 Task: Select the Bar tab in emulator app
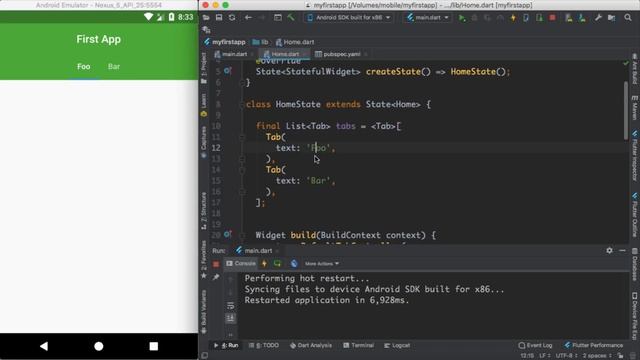pyautogui.click(x=114, y=67)
